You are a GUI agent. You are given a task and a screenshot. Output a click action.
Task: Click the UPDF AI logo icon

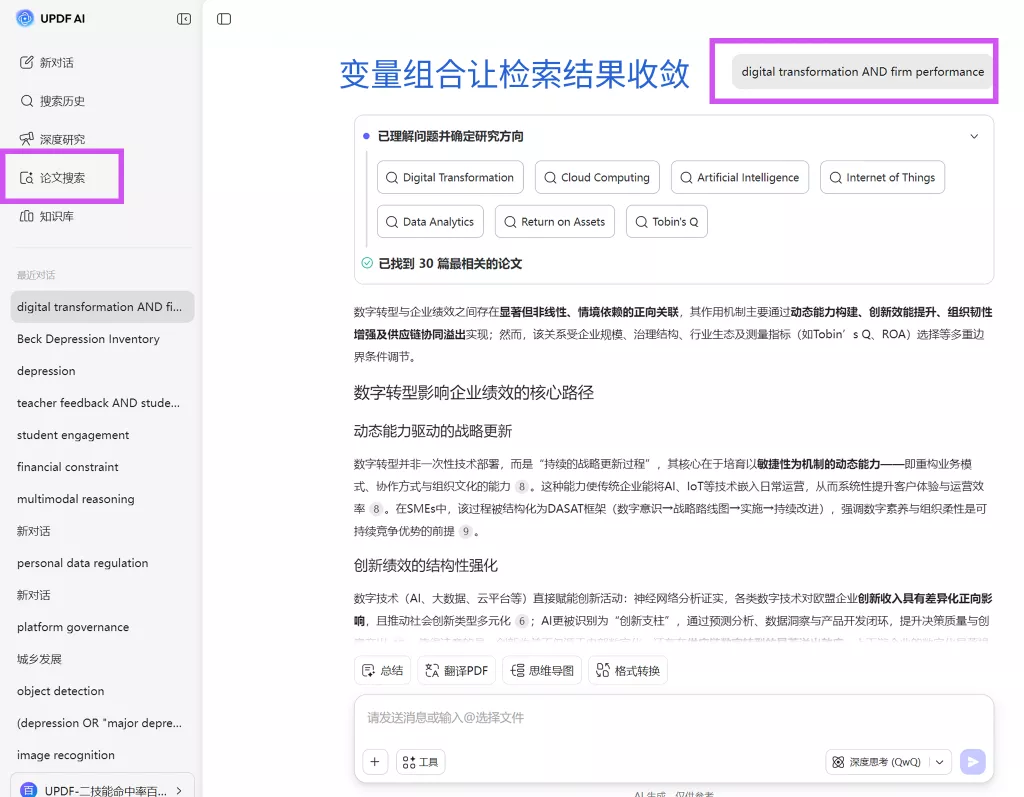click(25, 18)
